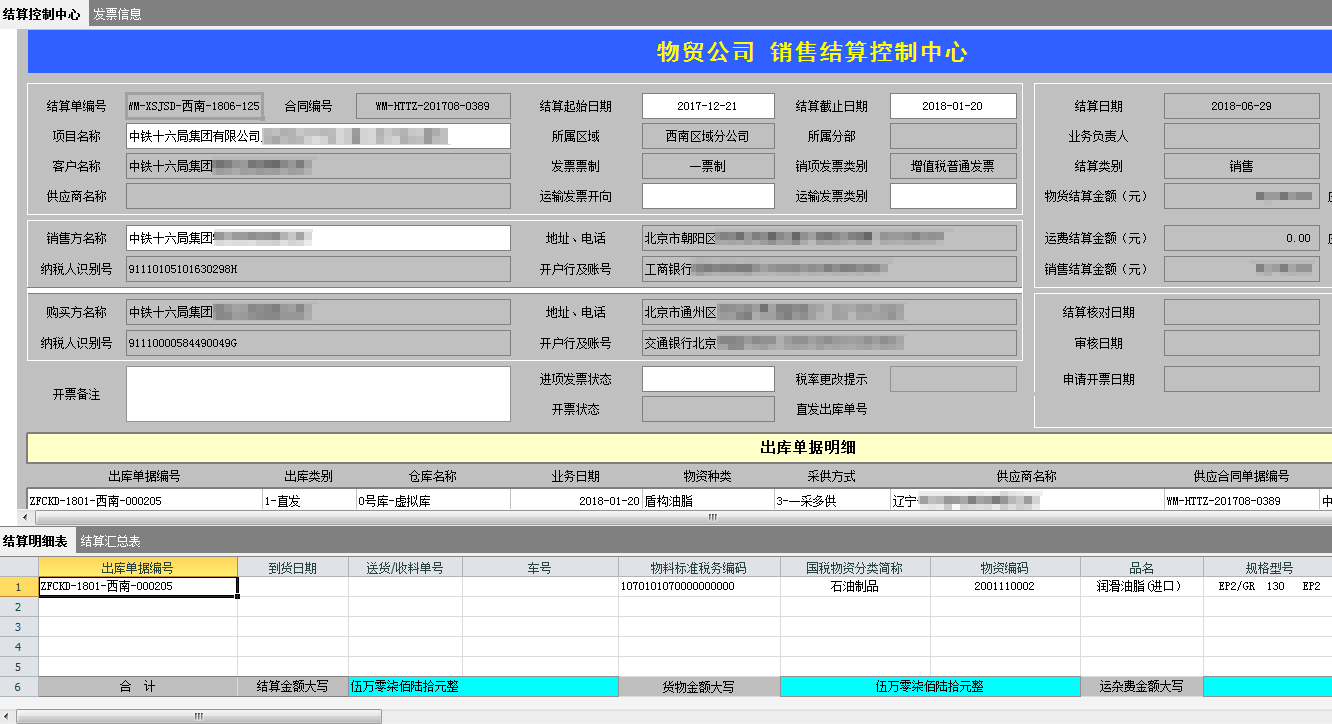Image resolution: width=1332 pixels, height=724 pixels.
Task: Click the 合同编号 field WM-HTTZ-201708-0389
Action: point(433,106)
